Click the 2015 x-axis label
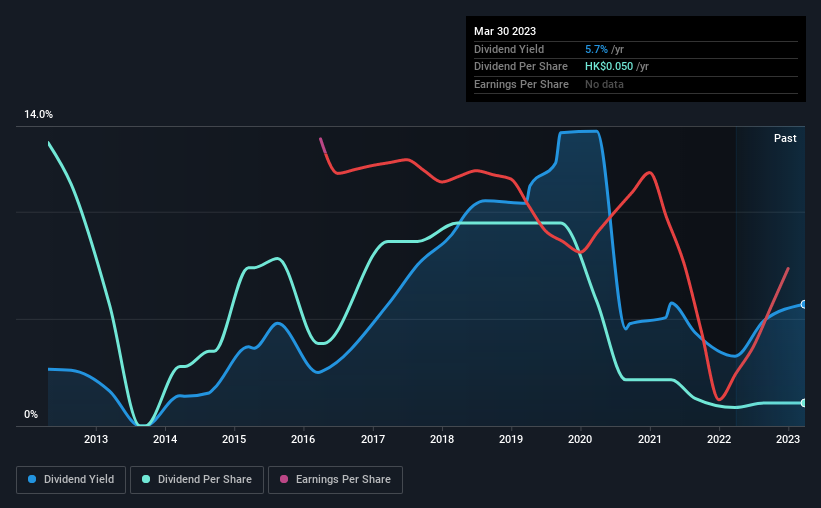The width and height of the screenshot is (821, 508). pyautogui.click(x=234, y=439)
